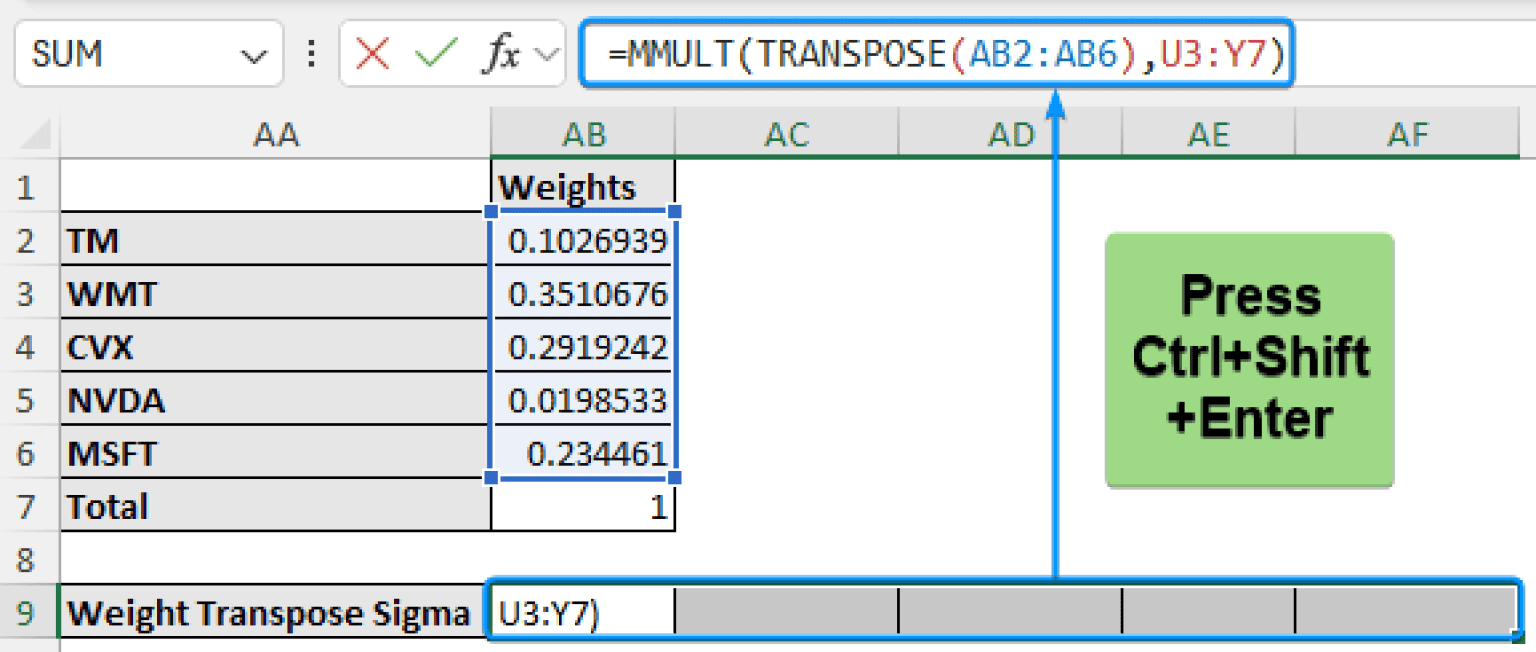Select the NVDA weight cell 0.0198533
This screenshot has height=652, width=1536.
pos(585,401)
